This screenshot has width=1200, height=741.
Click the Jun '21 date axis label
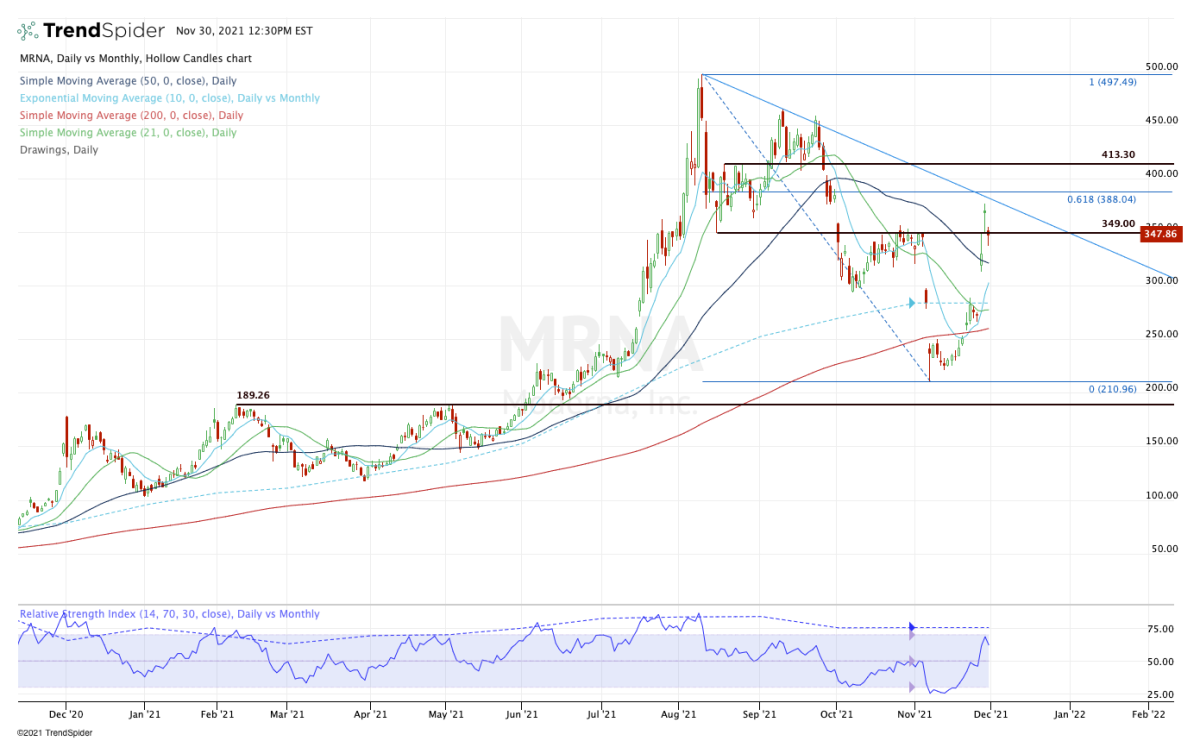522,715
